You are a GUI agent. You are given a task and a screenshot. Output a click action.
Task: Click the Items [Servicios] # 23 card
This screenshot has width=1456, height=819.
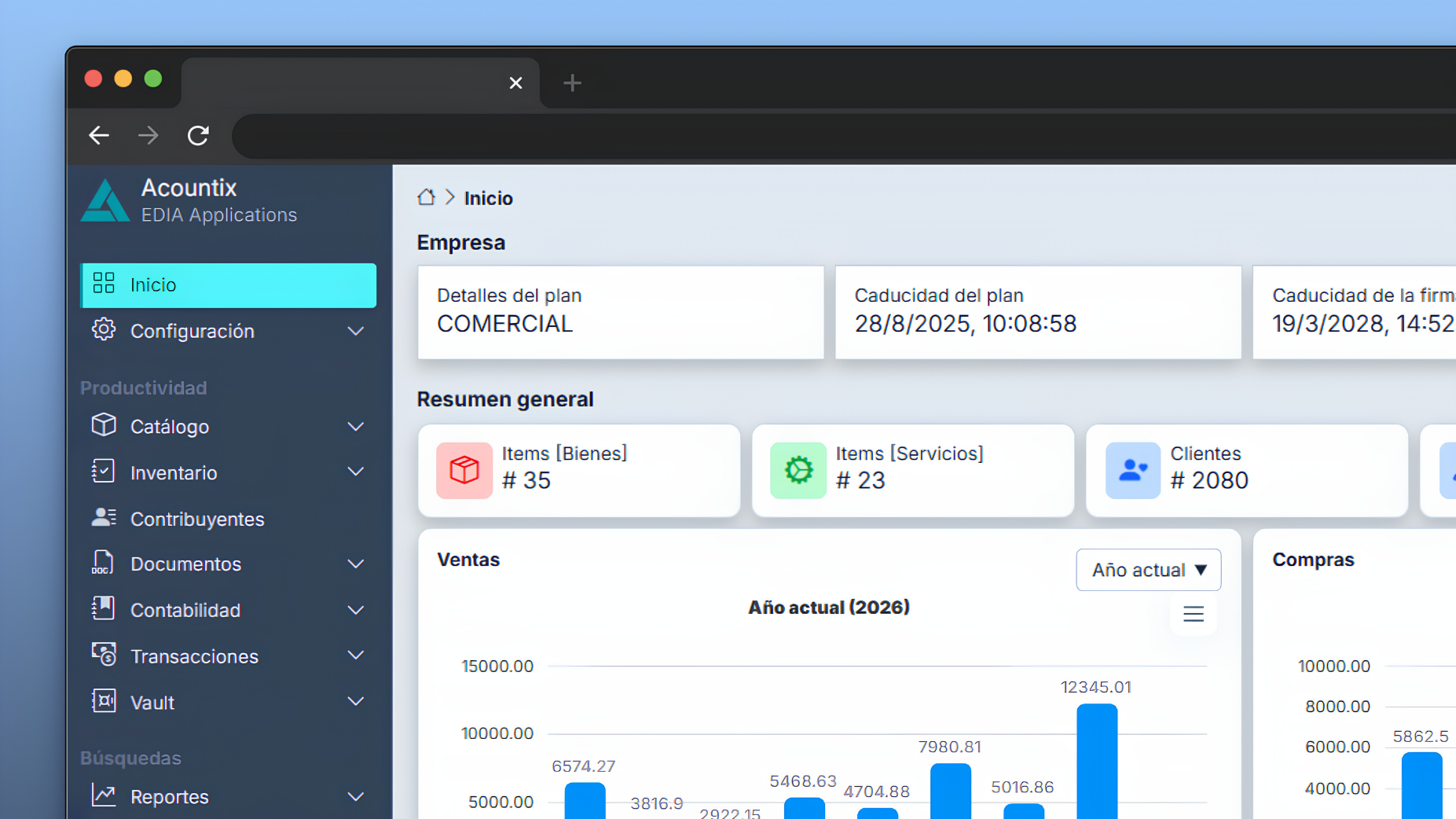click(x=913, y=470)
